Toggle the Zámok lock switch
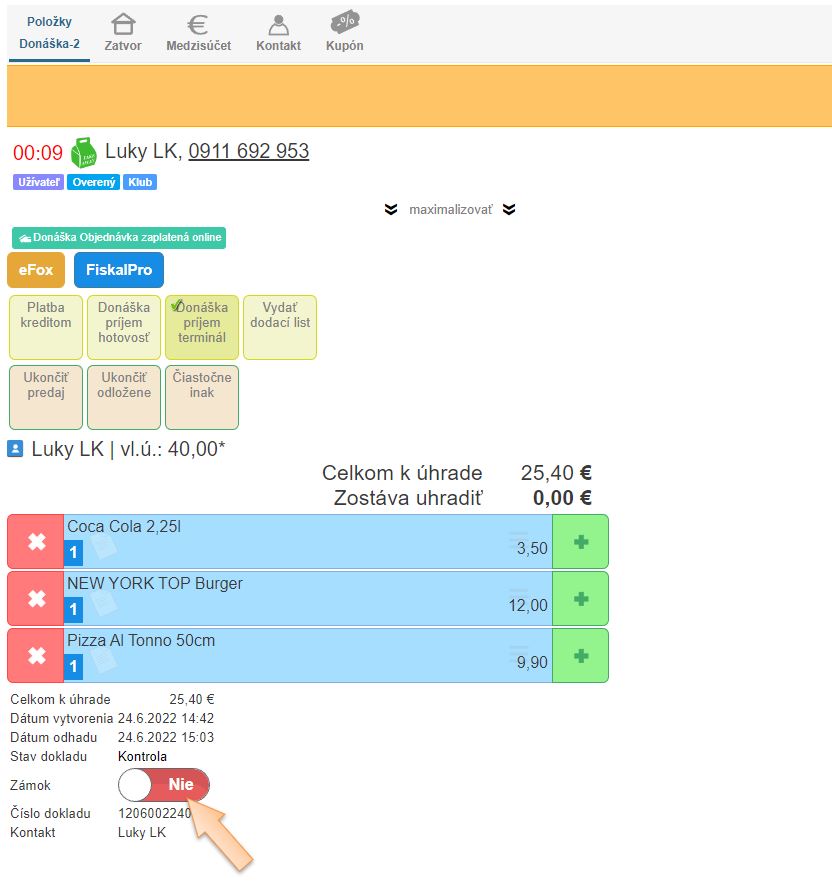Screen dimensions: 832x886 coord(164,785)
